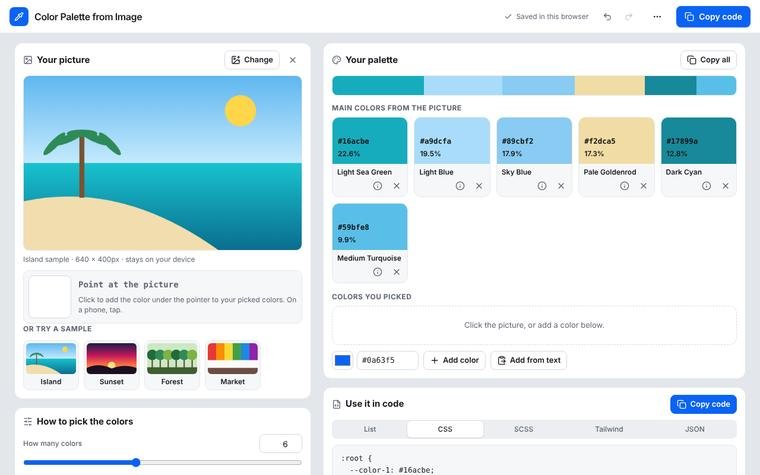
Task: Click the 'Click the picture, or add a color below' placeholder
Action: pyautogui.click(x=534, y=325)
